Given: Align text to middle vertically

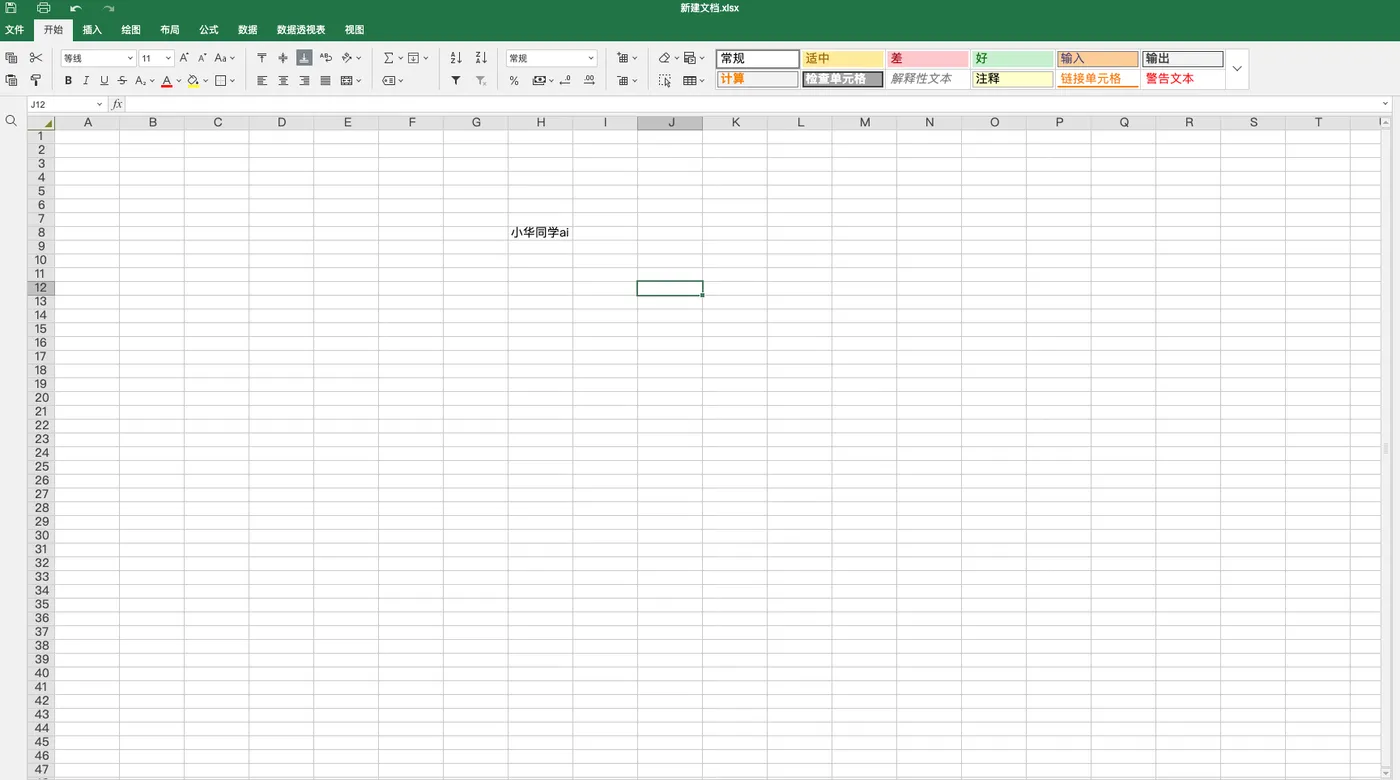Looking at the screenshot, I should point(283,58).
